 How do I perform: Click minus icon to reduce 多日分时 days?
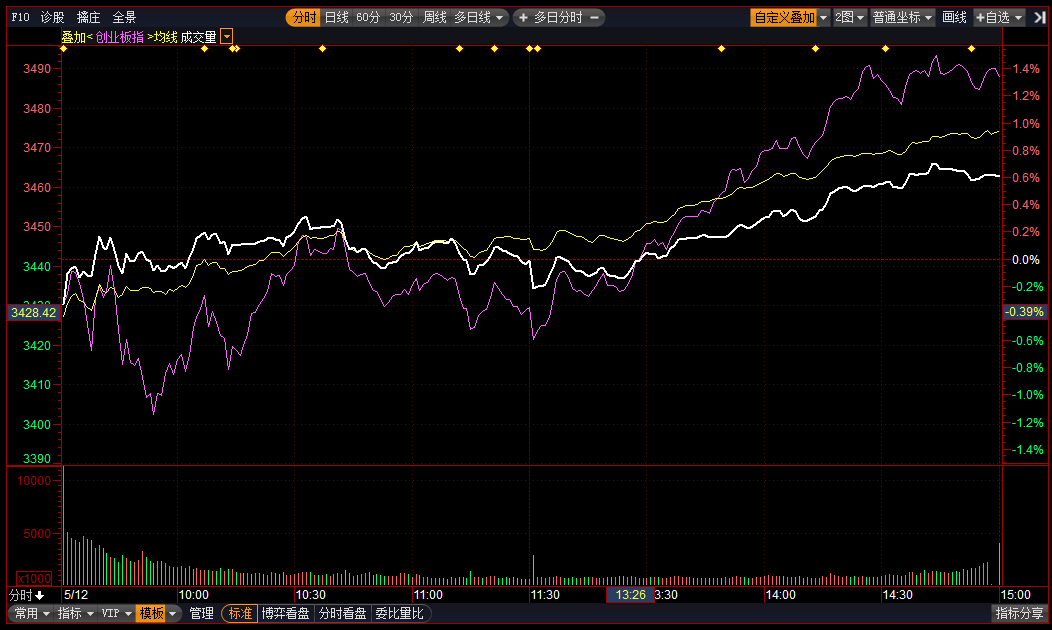click(594, 17)
